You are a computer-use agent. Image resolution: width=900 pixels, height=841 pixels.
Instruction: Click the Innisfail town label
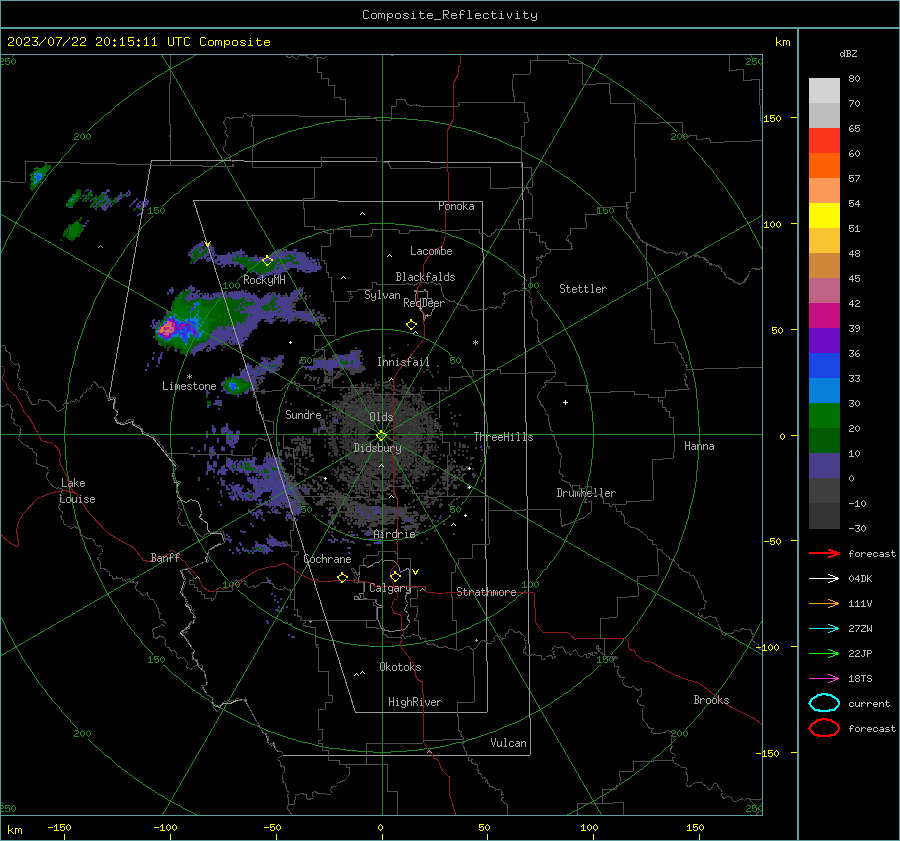click(403, 362)
